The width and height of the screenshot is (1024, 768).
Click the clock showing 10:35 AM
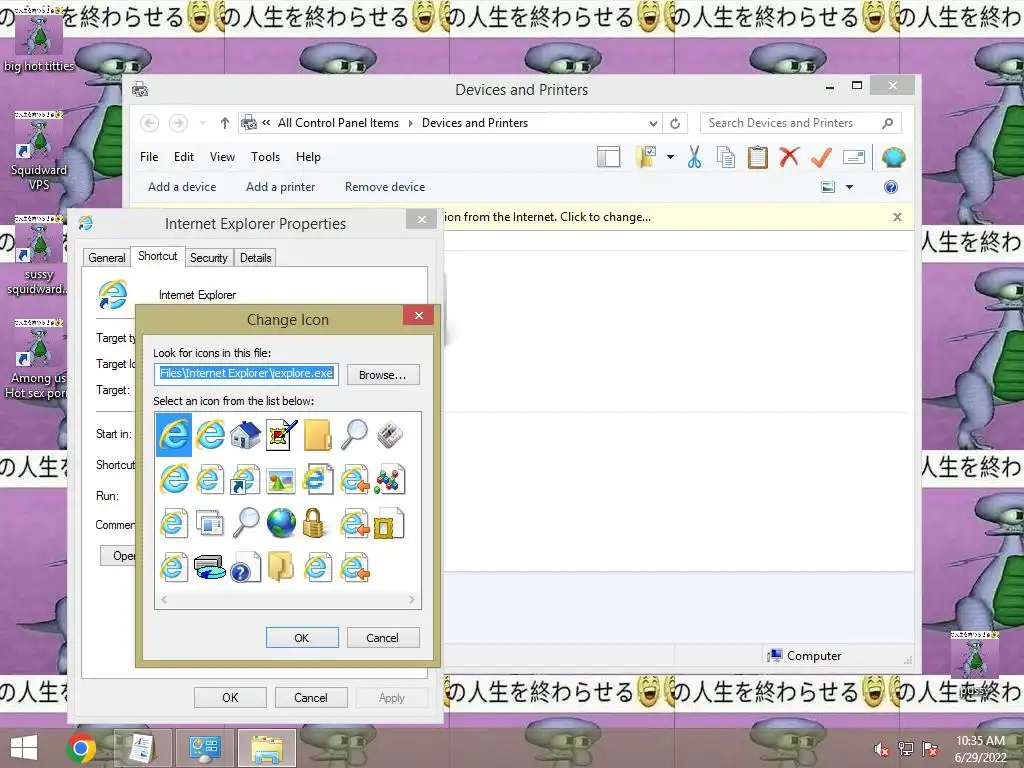(980, 741)
